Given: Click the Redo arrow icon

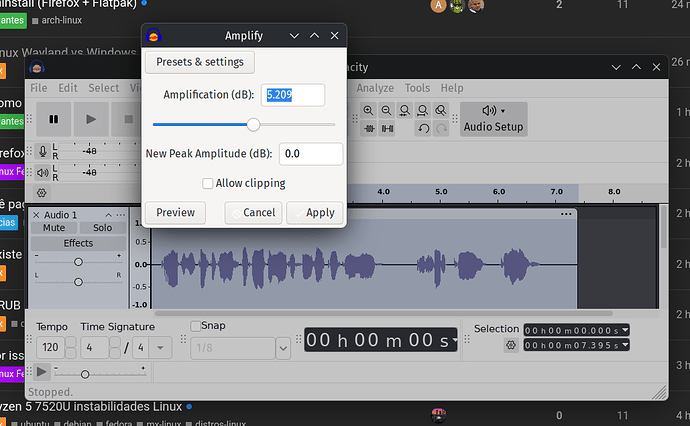Looking at the screenshot, I should (x=441, y=129).
